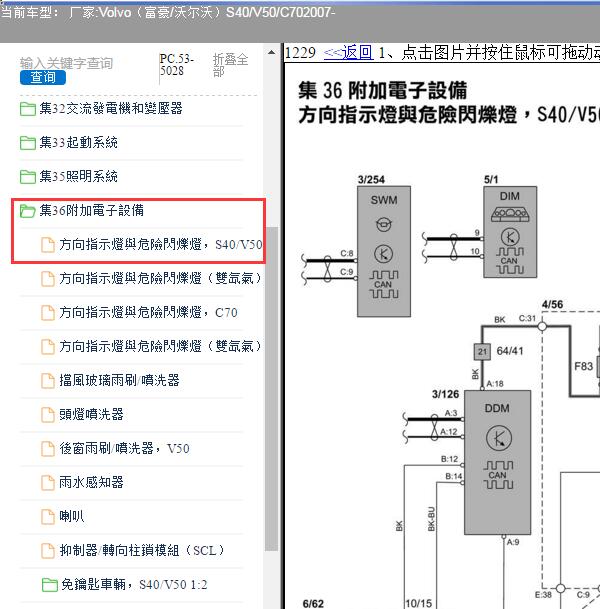Open 抑制器/轉向柱鎖模組 (SCL) document

(142, 551)
